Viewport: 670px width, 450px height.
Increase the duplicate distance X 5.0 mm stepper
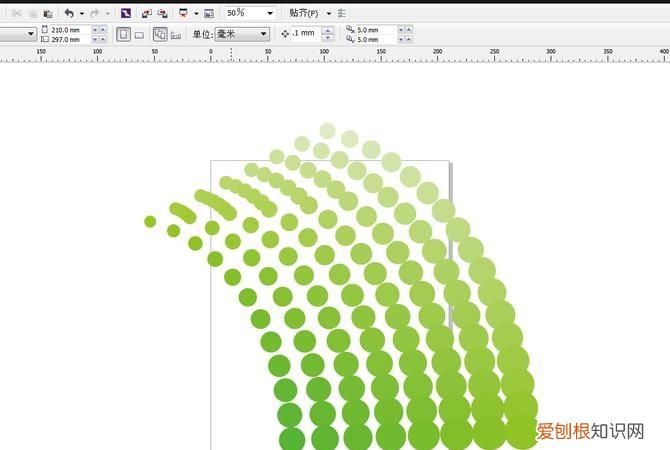click(401, 27)
